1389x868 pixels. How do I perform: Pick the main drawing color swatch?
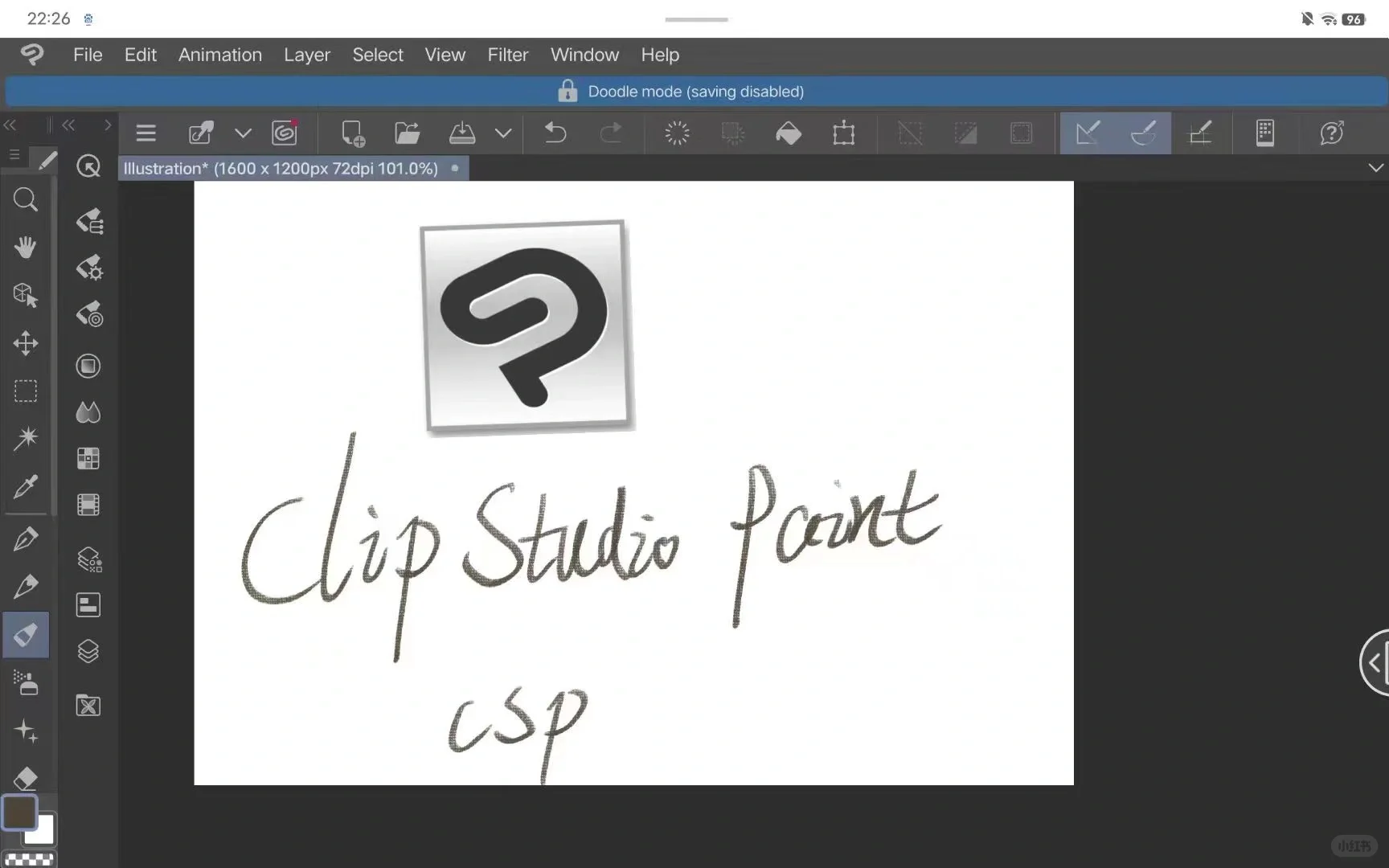coord(19,813)
